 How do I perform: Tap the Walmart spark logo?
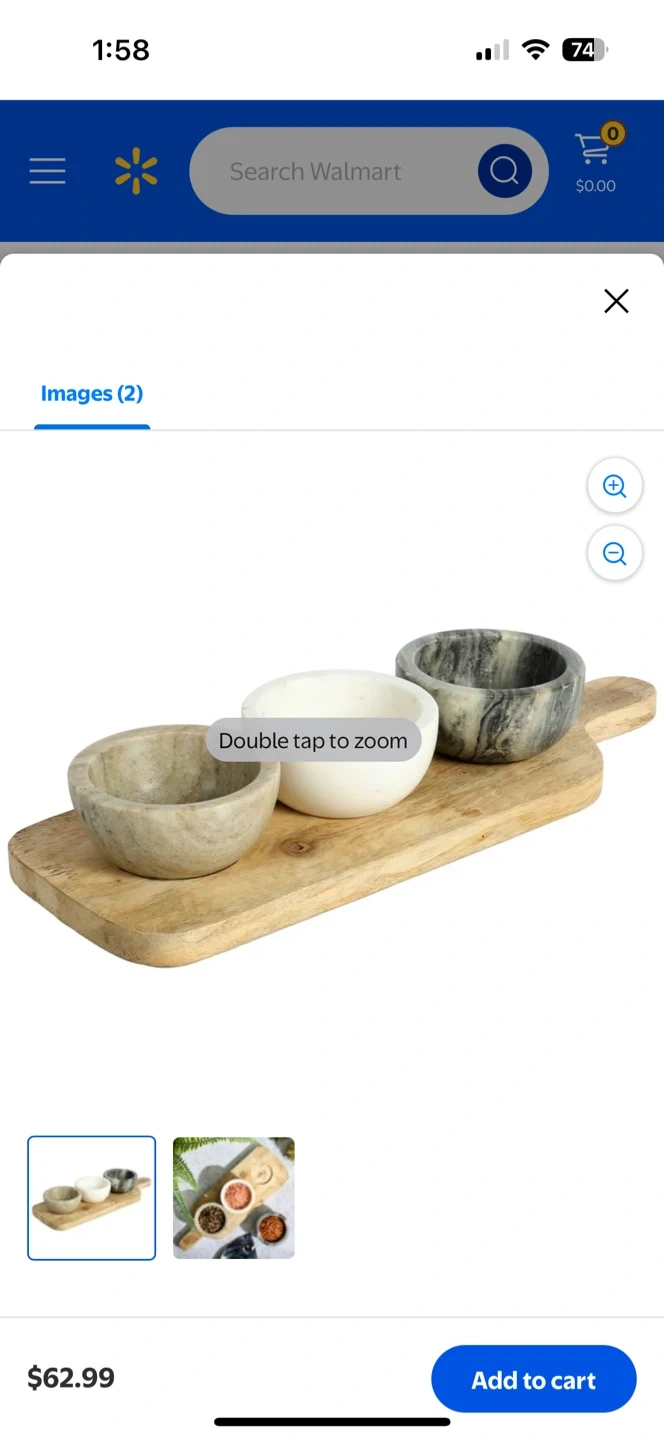136,171
